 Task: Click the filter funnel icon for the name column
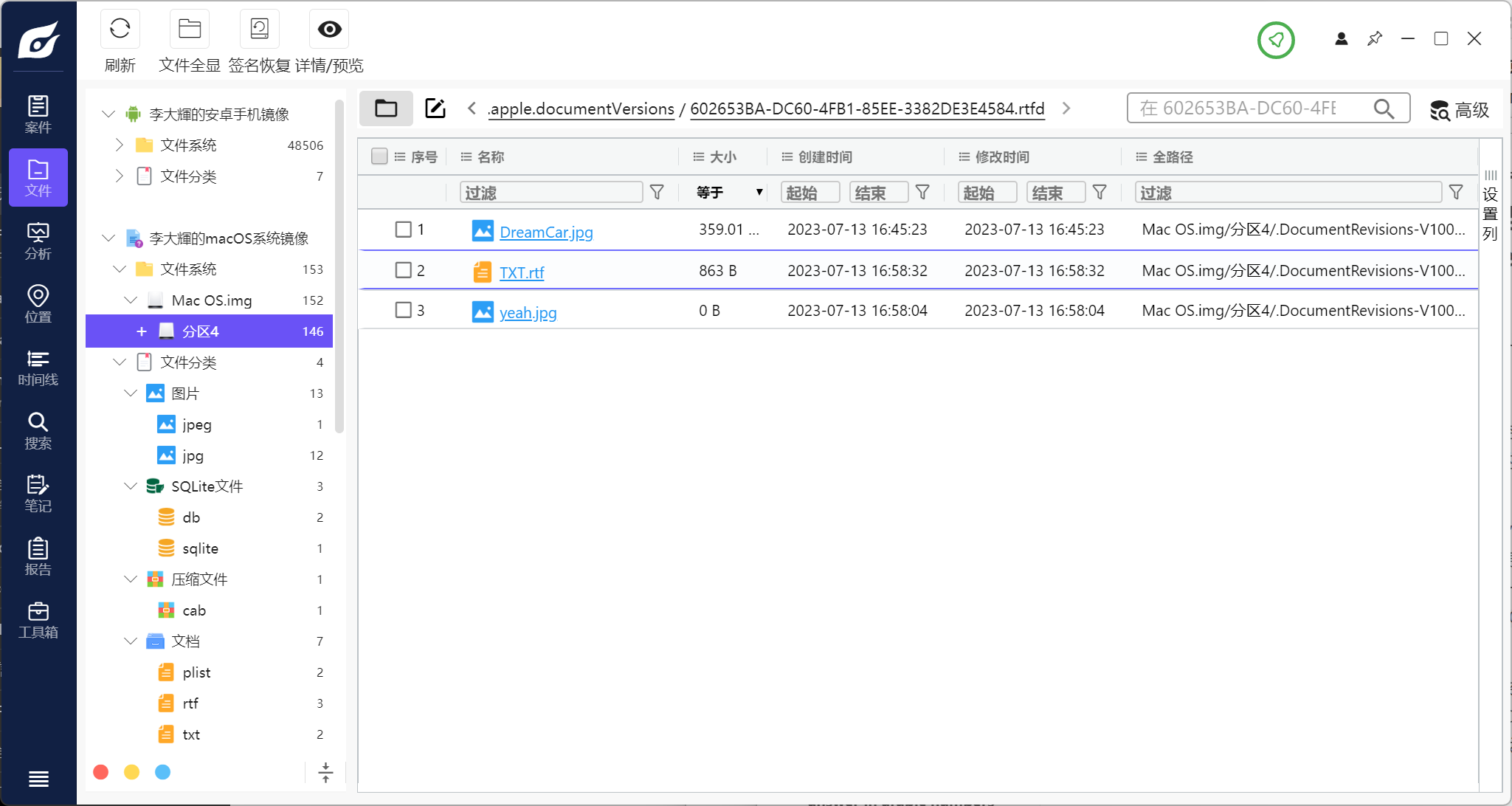[x=657, y=193]
